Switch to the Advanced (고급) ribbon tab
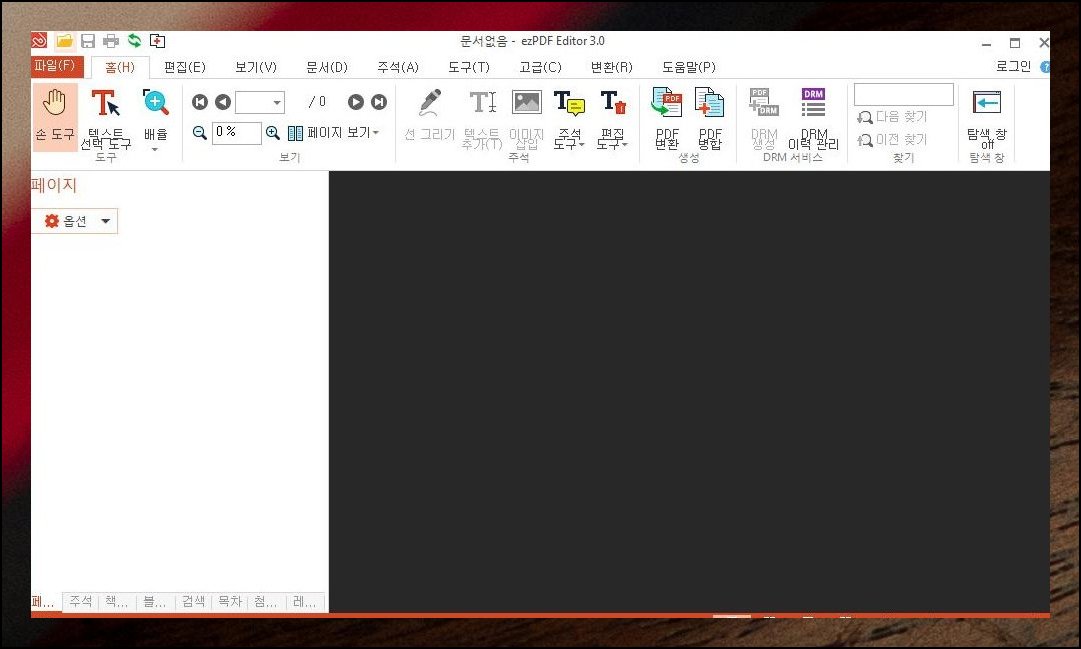Image resolution: width=1081 pixels, height=649 pixels. coord(540,67)
